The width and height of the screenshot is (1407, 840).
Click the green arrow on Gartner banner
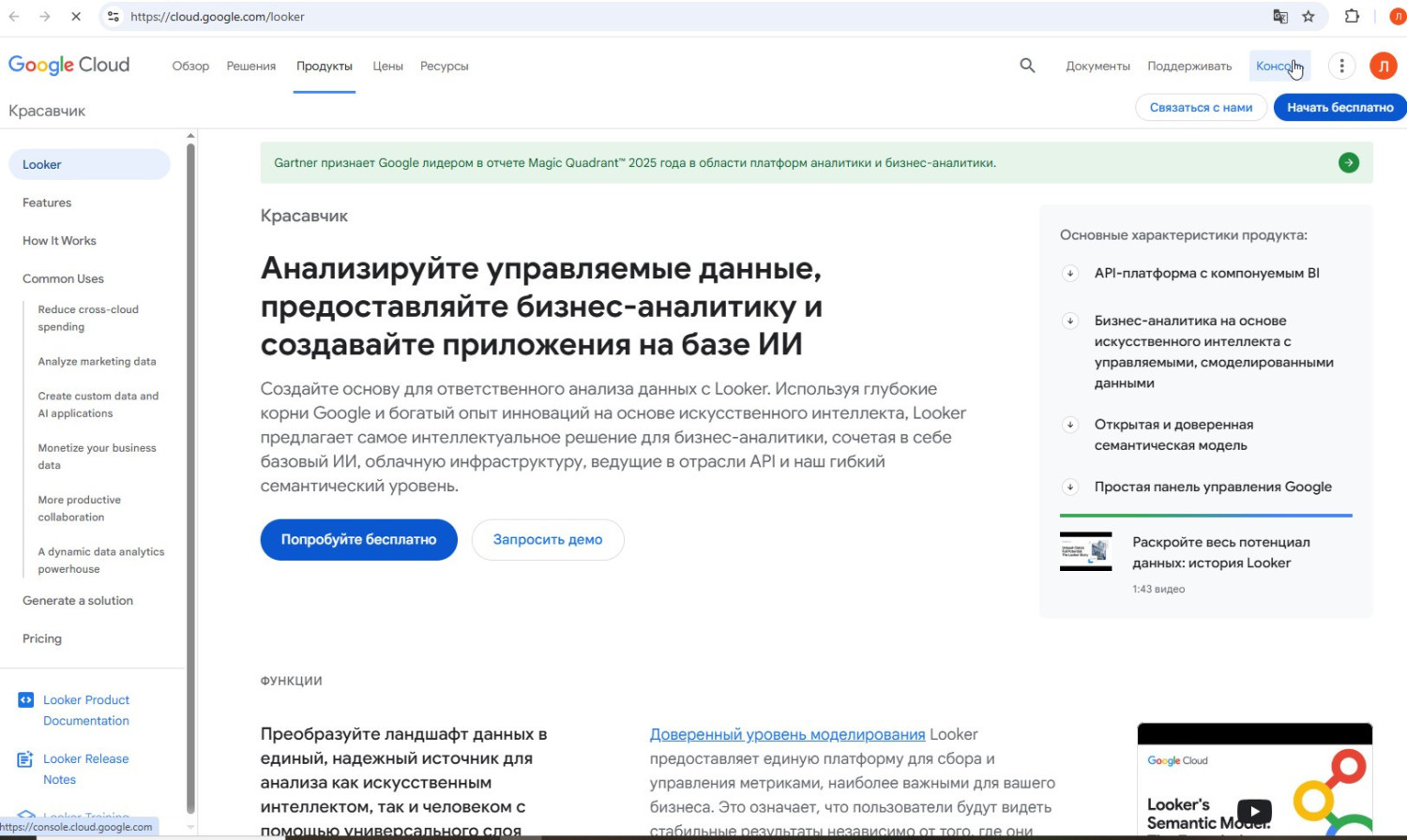pyautogui.click(x=1348, y=163)
